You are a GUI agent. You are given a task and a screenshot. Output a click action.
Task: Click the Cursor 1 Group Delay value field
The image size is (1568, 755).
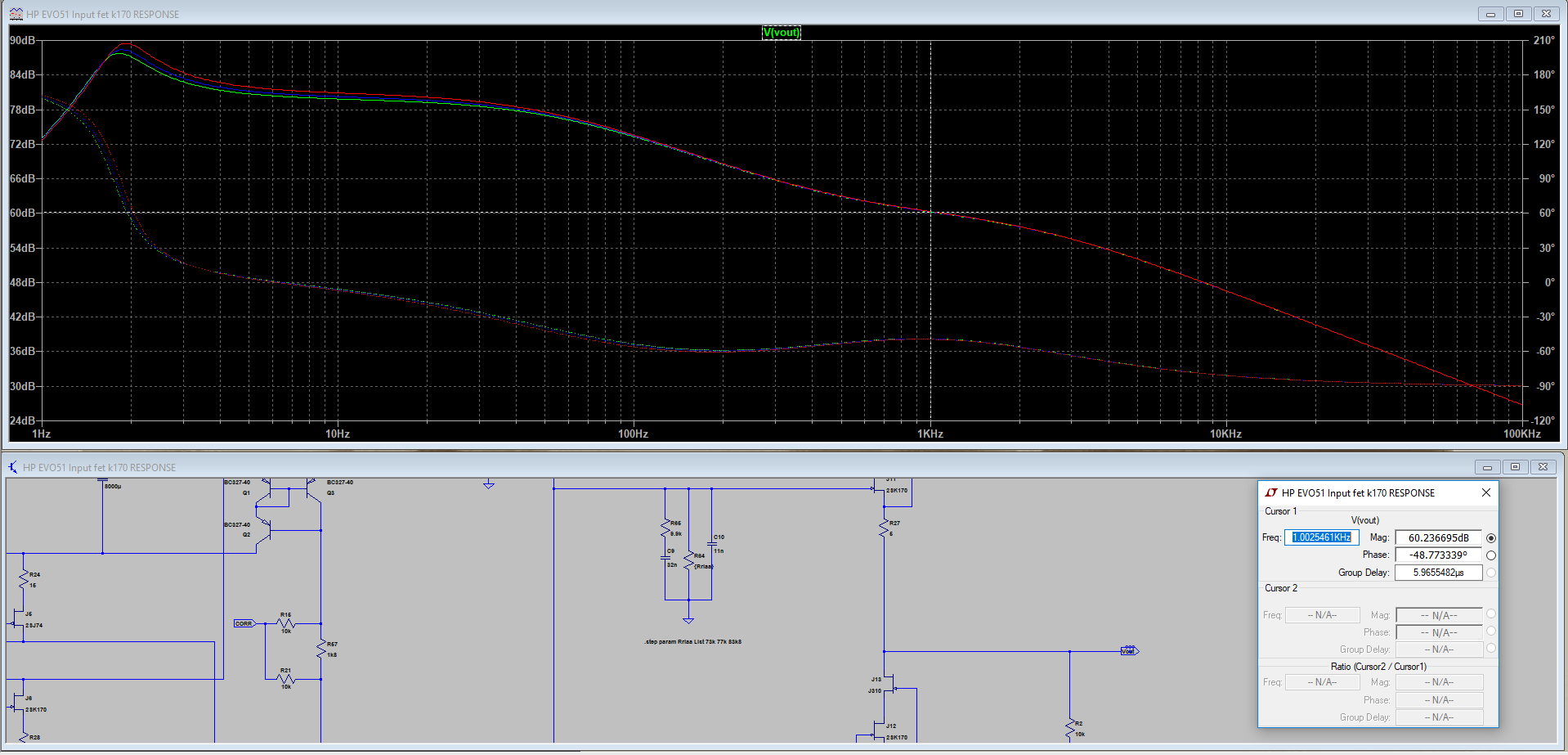pos(1439,573)
